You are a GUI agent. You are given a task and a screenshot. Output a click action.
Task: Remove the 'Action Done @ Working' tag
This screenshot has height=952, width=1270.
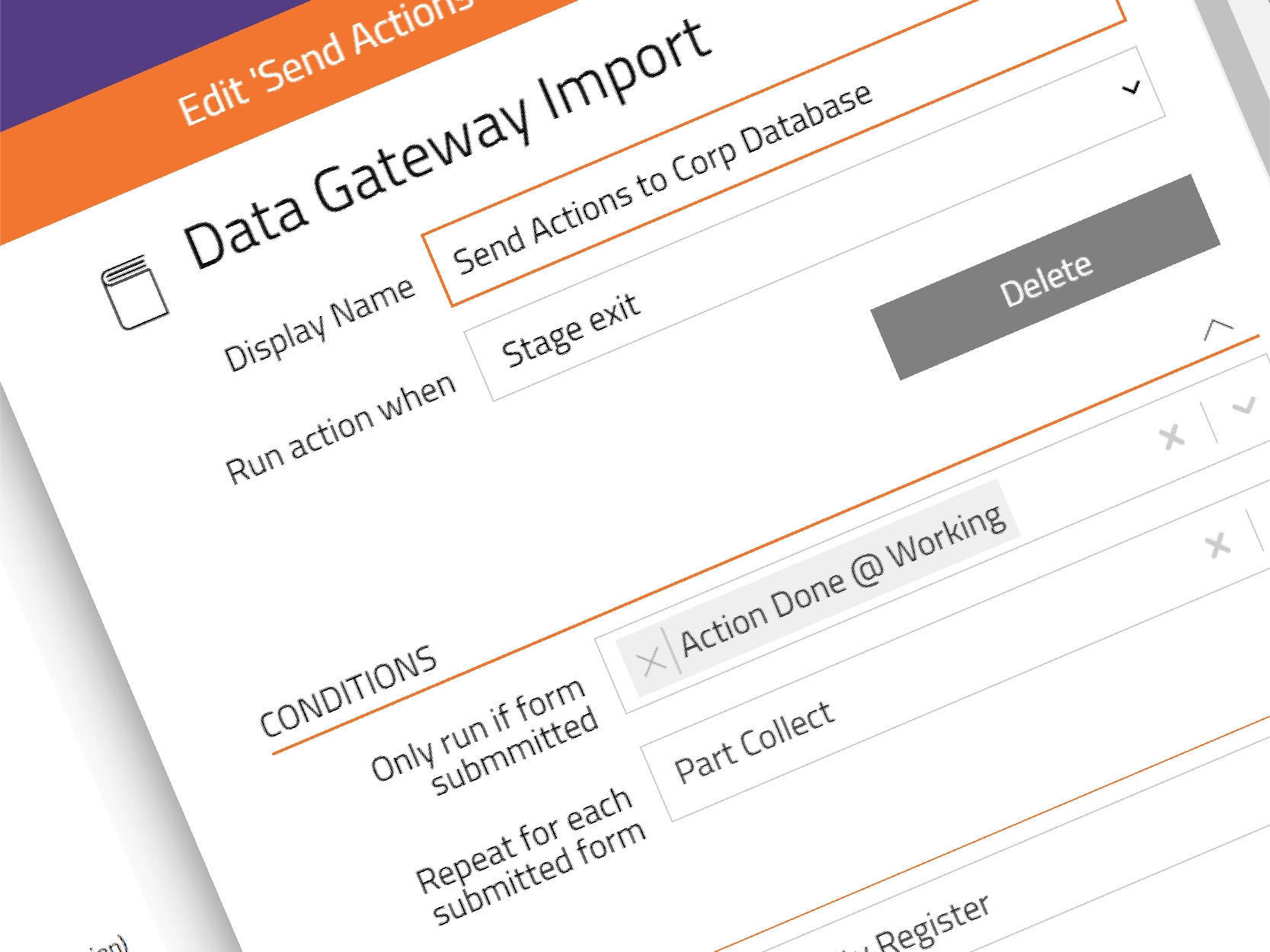[651, 661]
